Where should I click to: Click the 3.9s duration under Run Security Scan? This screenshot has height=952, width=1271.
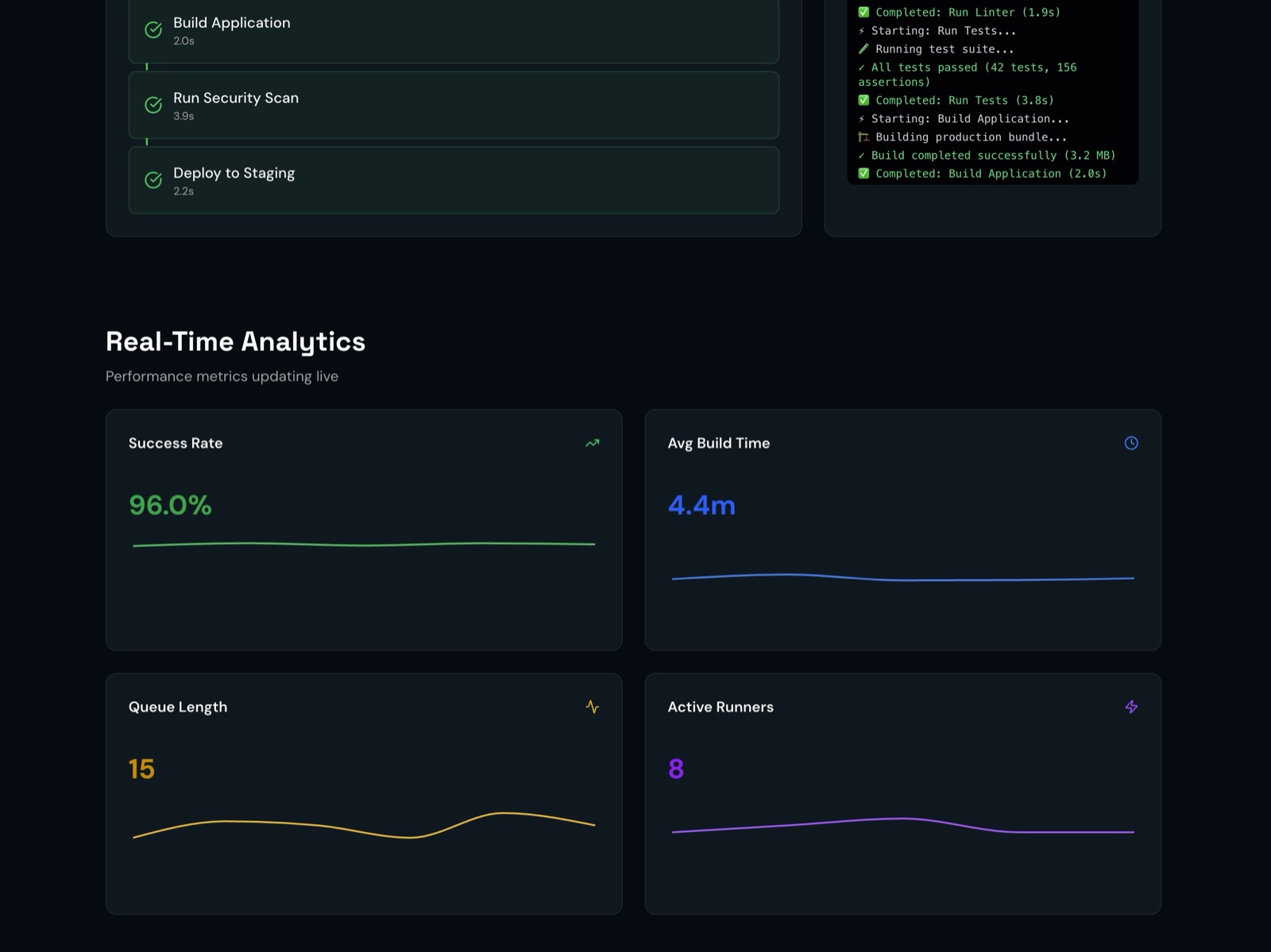[184, 116]
